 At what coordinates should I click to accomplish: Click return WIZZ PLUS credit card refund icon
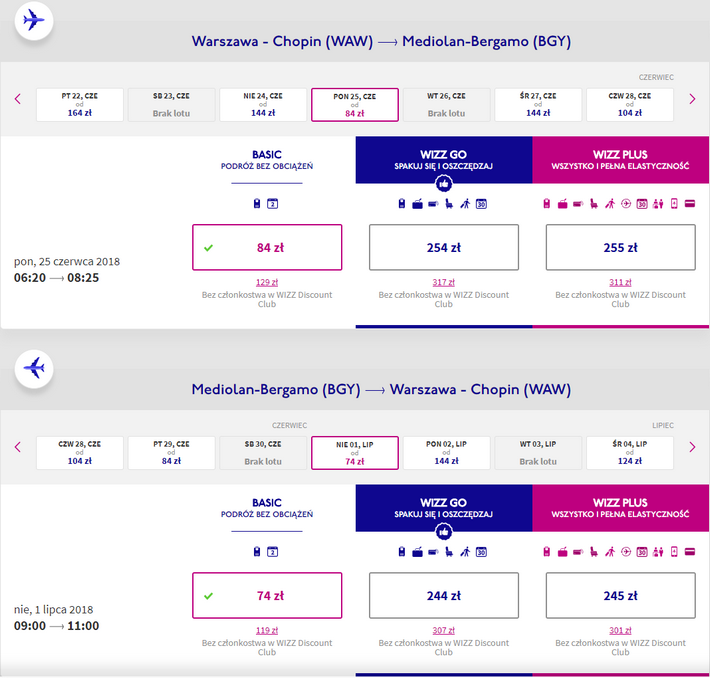click(x=690, y=552)
